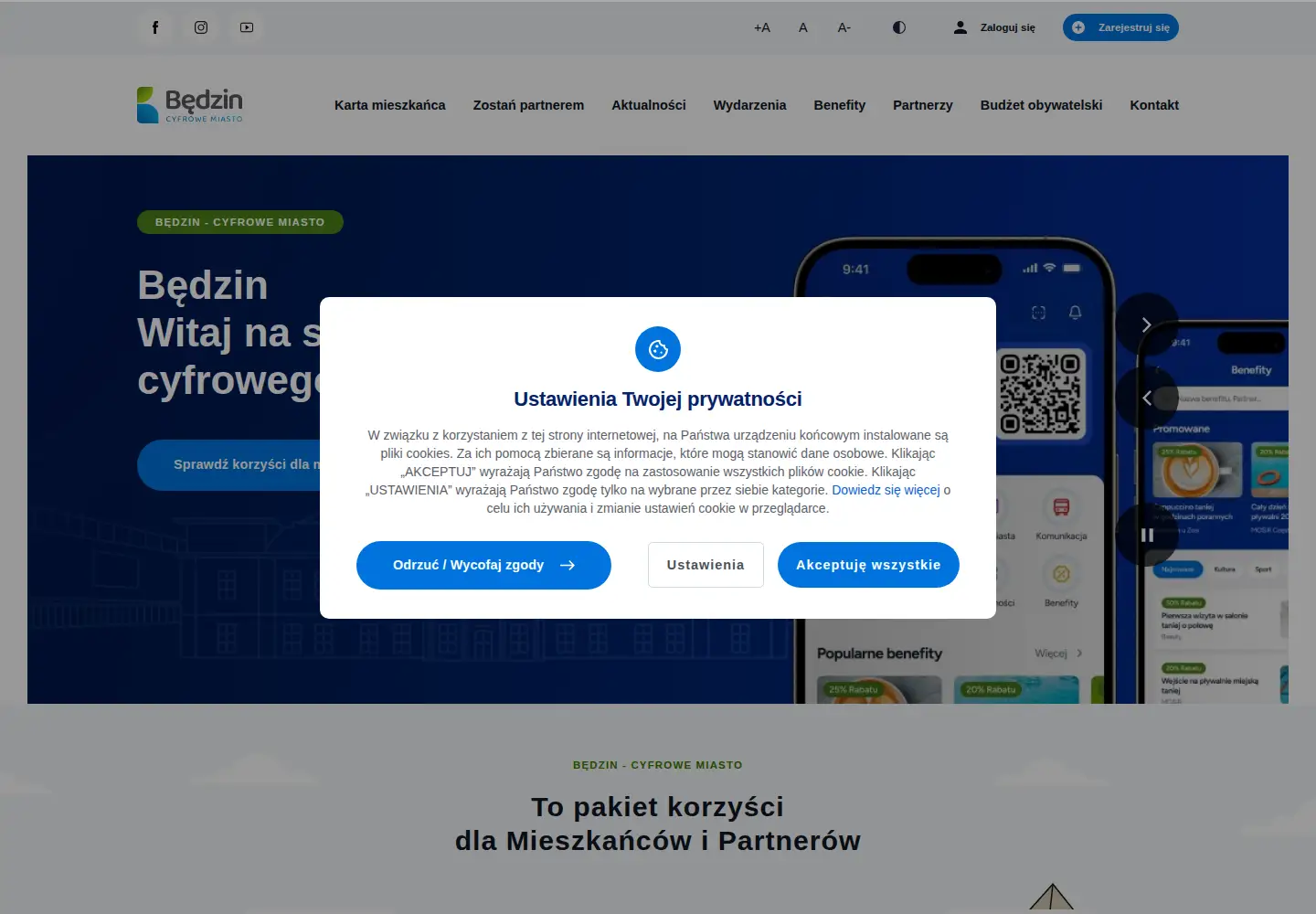The width and height of the screenshot is (1316, 914).
Task: Go to Wydarzenia in navigation
Action: [x=749, y=105]
